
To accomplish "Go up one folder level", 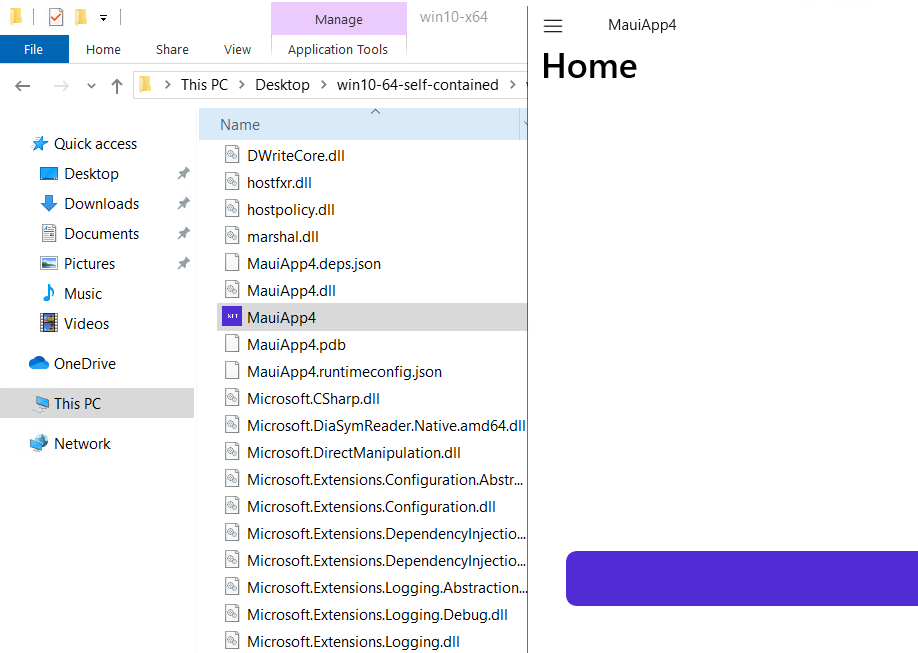I will (x=117, y=86).
